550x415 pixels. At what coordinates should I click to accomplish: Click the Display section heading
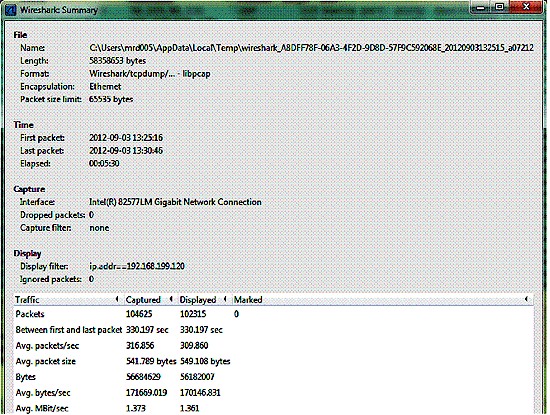(x=27, y=253)
